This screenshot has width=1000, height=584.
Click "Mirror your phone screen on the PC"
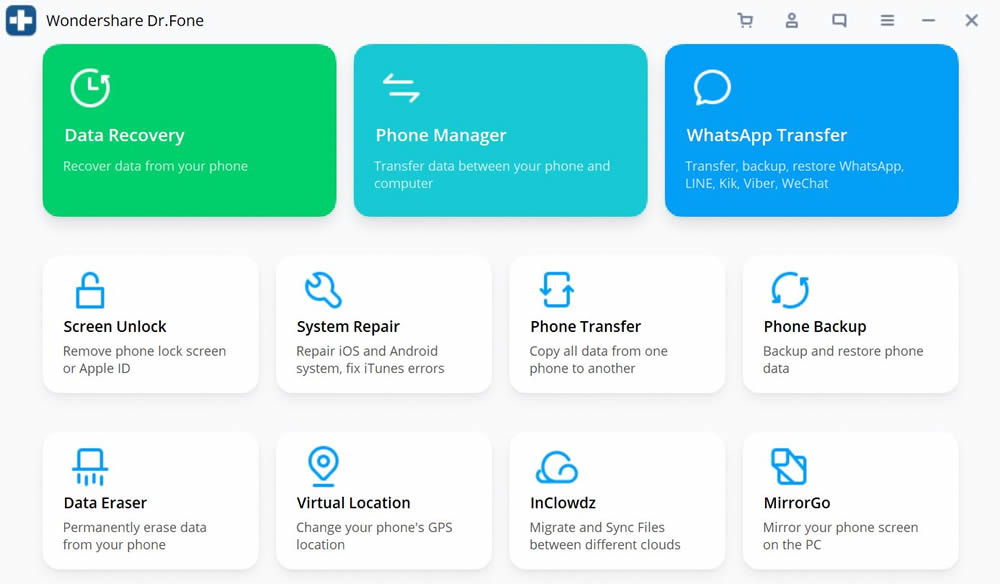point(841,536)
